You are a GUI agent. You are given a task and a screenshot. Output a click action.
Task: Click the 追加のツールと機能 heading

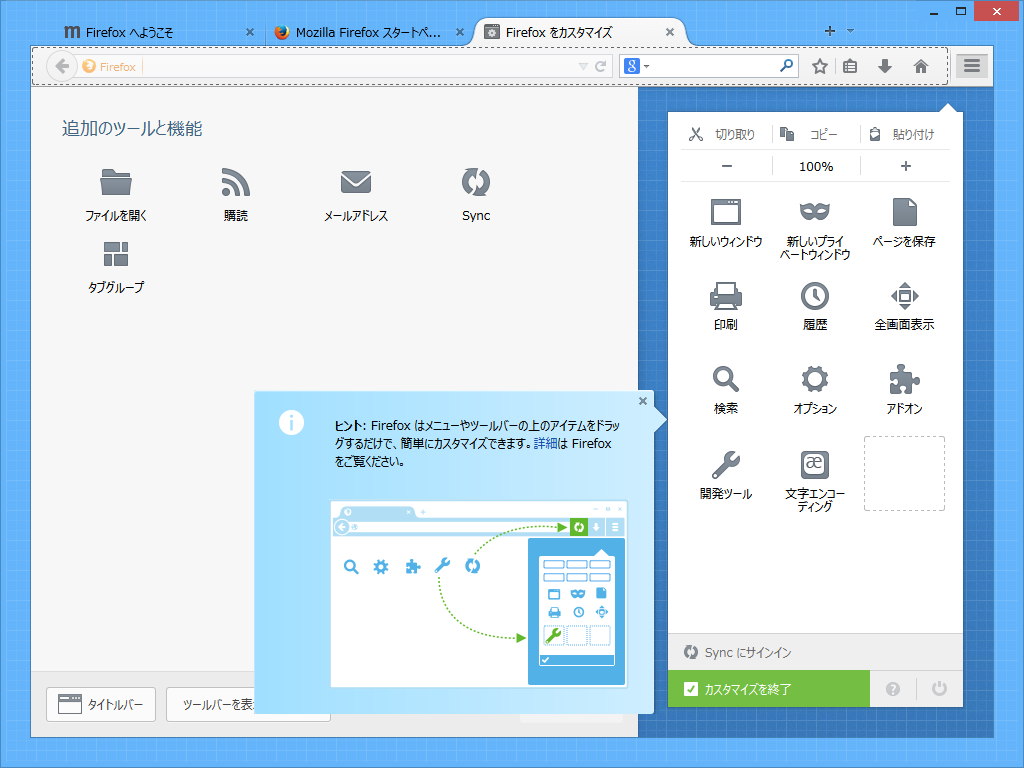click(x=132, y=129)
